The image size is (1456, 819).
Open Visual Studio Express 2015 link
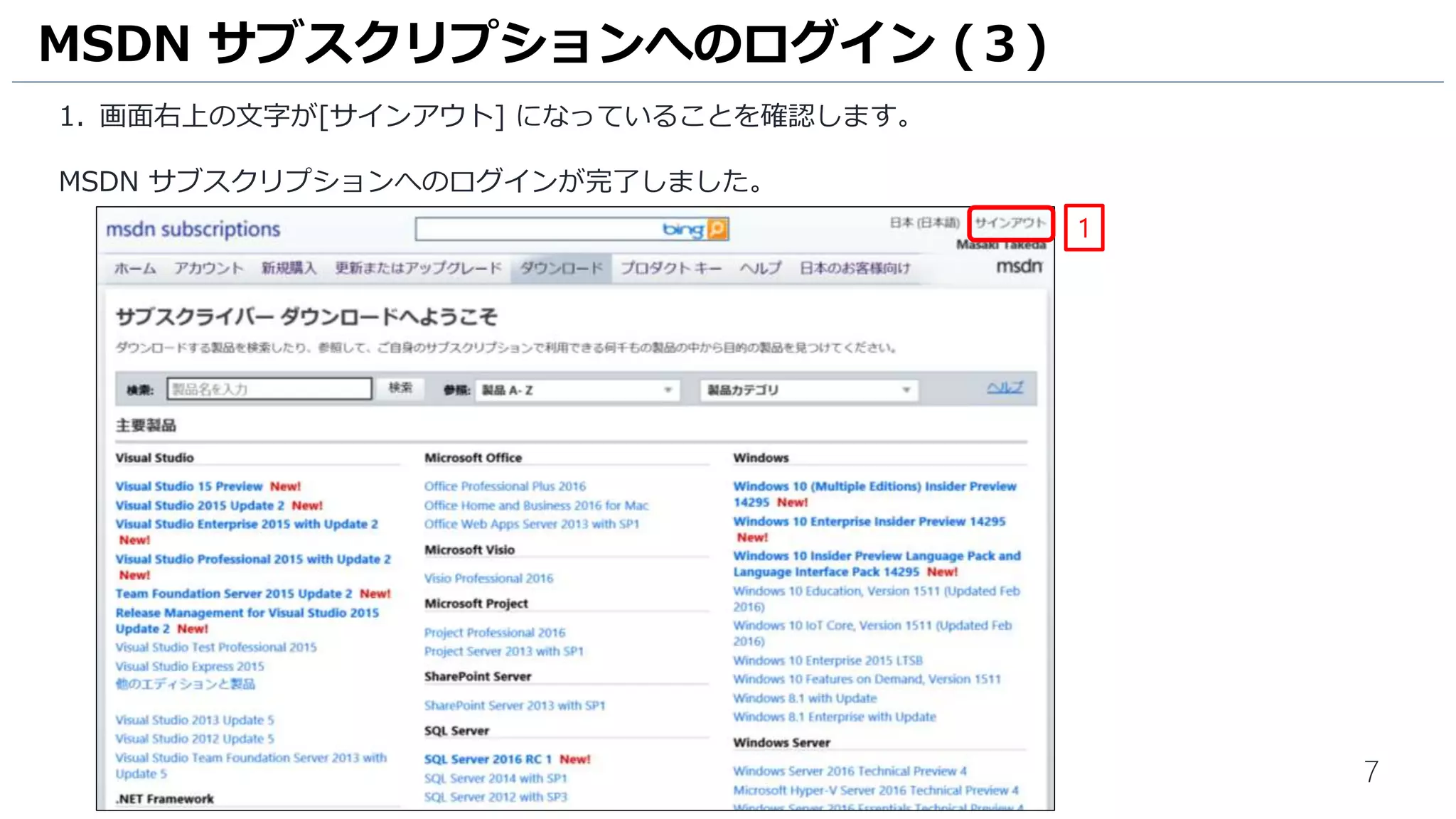point(190,667)
